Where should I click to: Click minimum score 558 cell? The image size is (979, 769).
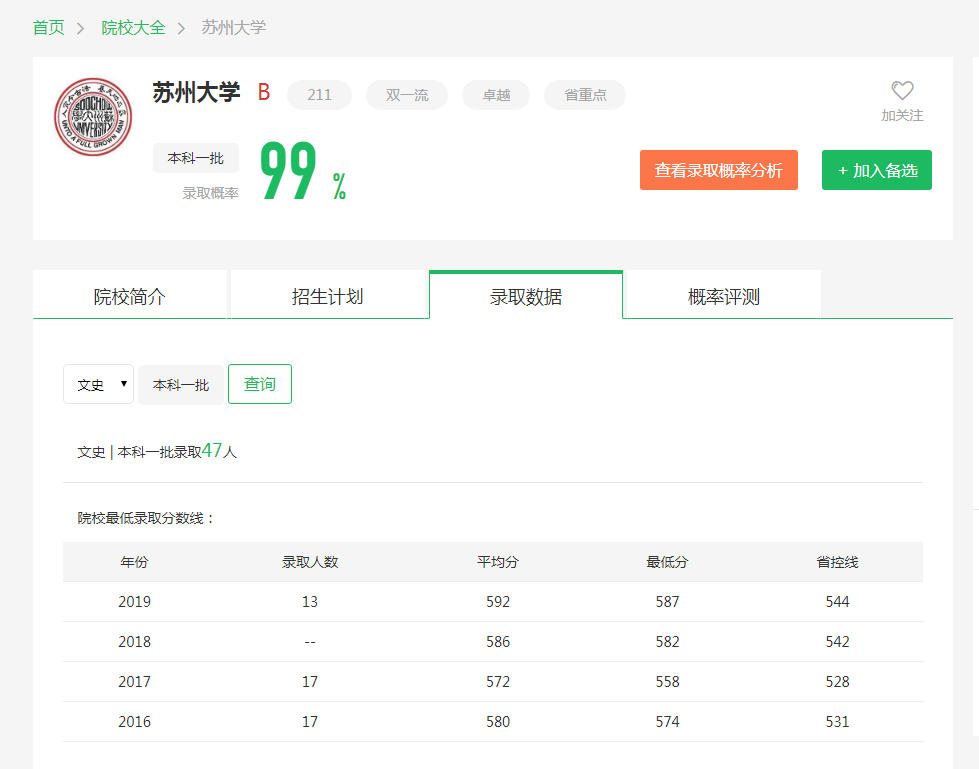[667, 682]
